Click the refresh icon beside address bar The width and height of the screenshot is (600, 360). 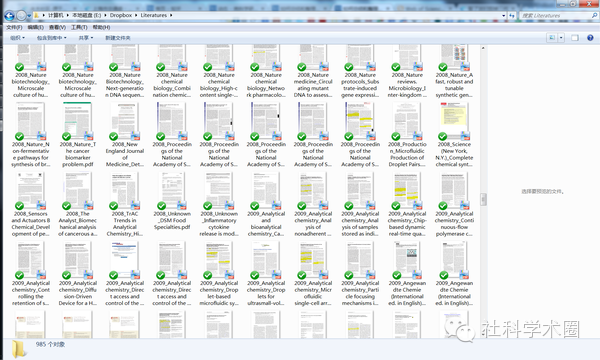(x=512, y=15)
